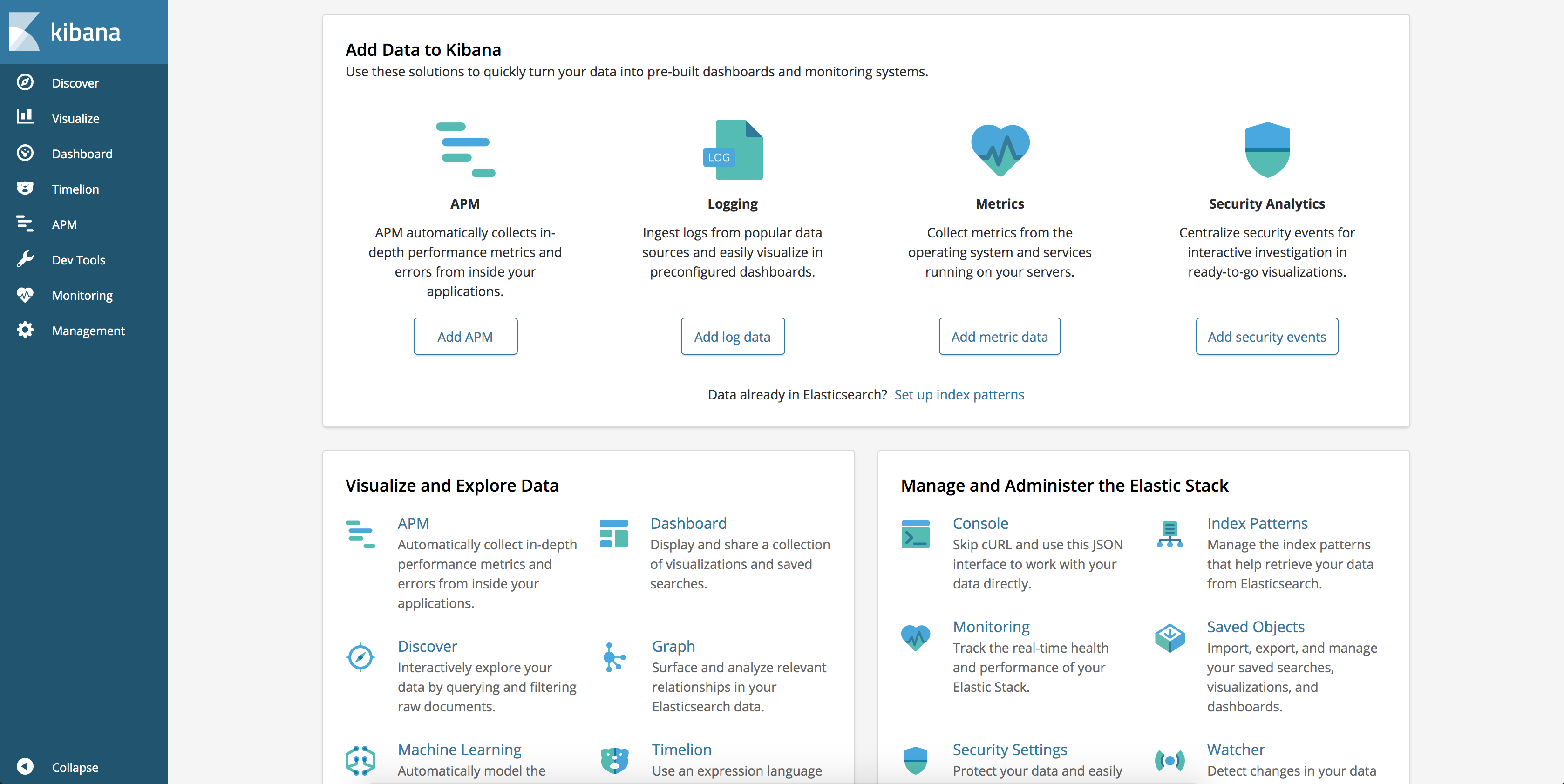Open the Discover link in Visualize section
Screen dimensions: 1564x784
428,646
